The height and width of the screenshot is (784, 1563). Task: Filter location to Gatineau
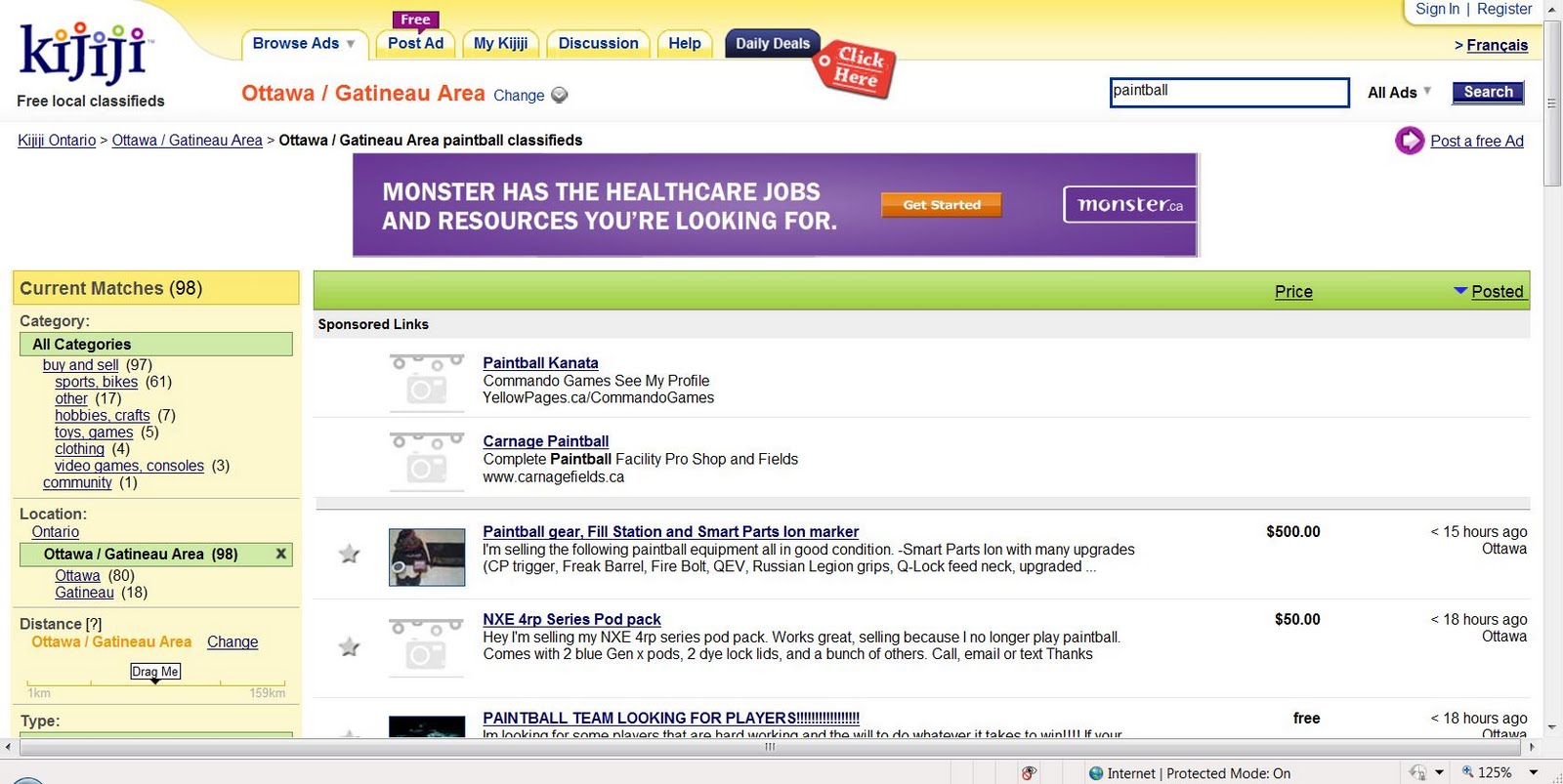click(84, 593)
